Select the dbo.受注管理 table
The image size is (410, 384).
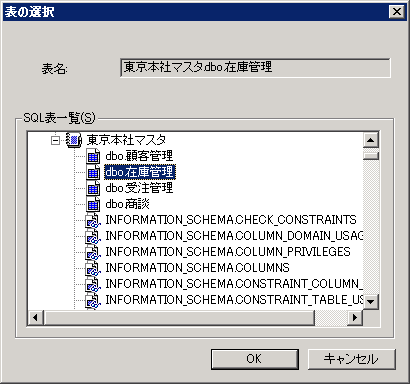pos(139,188)
